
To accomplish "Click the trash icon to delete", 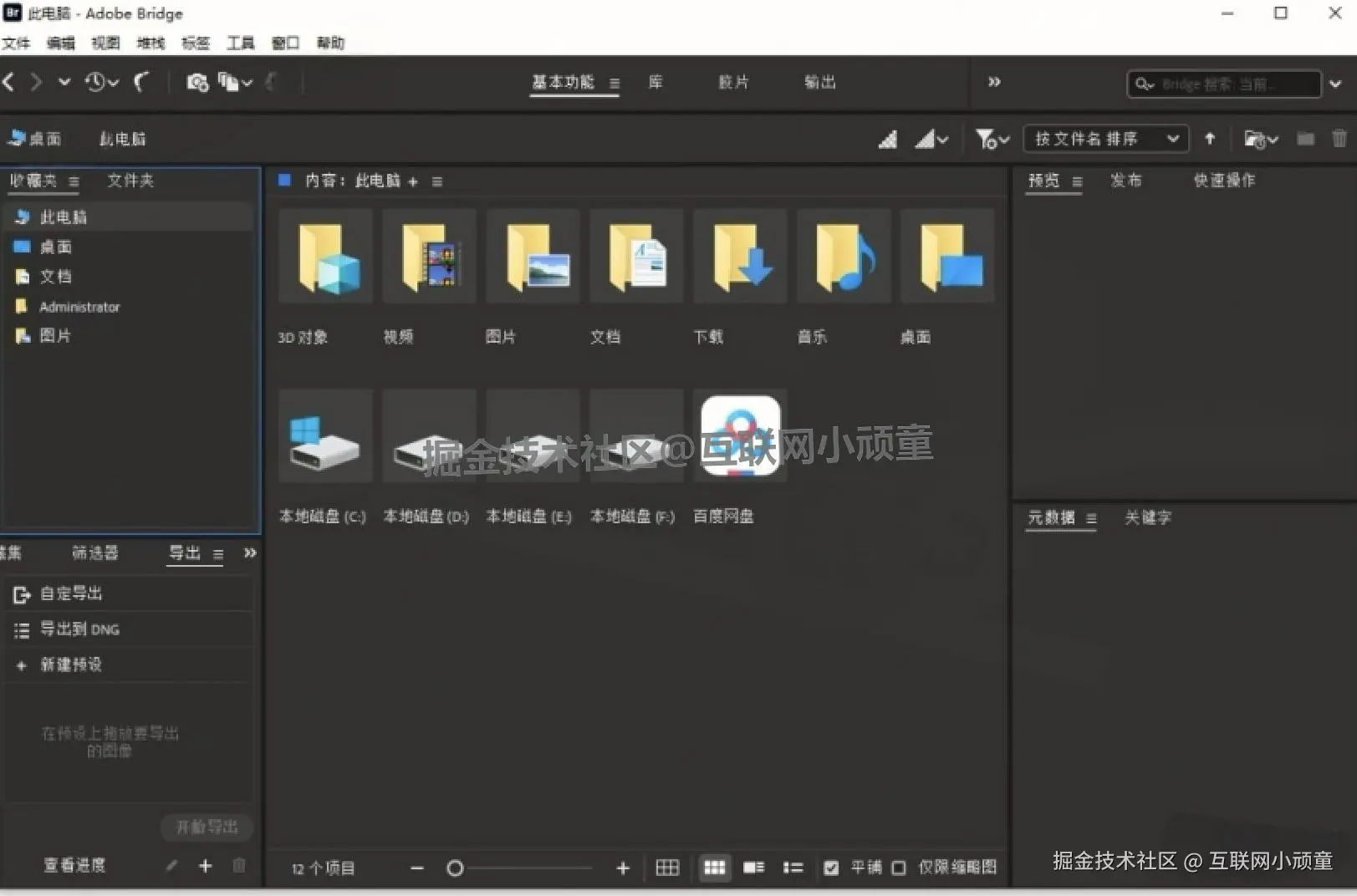I will (1339, 138).
